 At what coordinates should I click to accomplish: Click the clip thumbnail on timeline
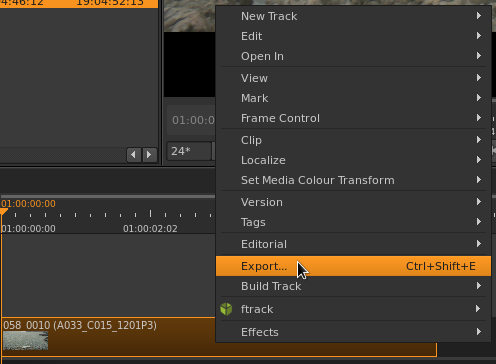click(x=26, y=340)
